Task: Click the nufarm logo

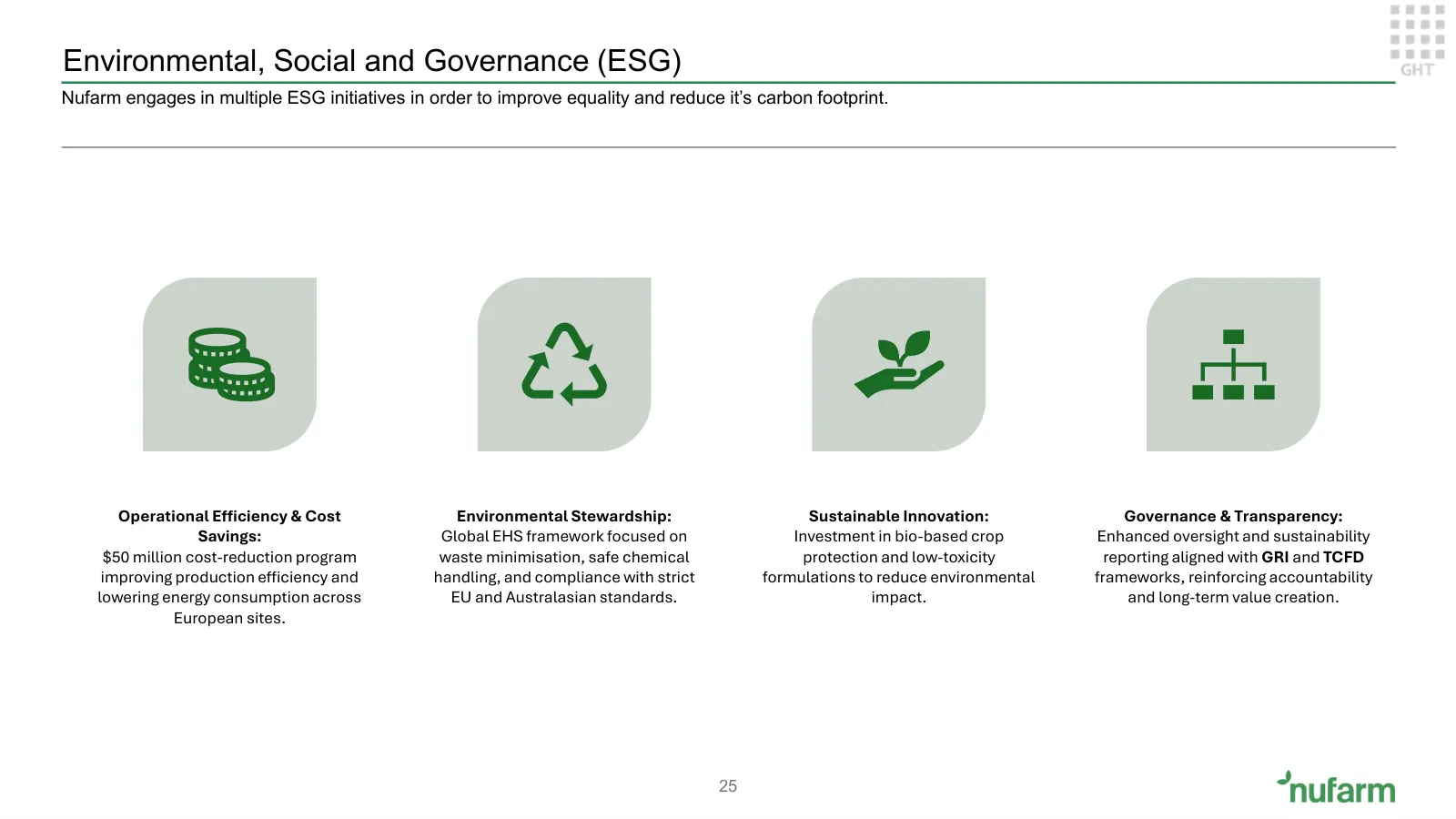Action: coord(1336,788)
